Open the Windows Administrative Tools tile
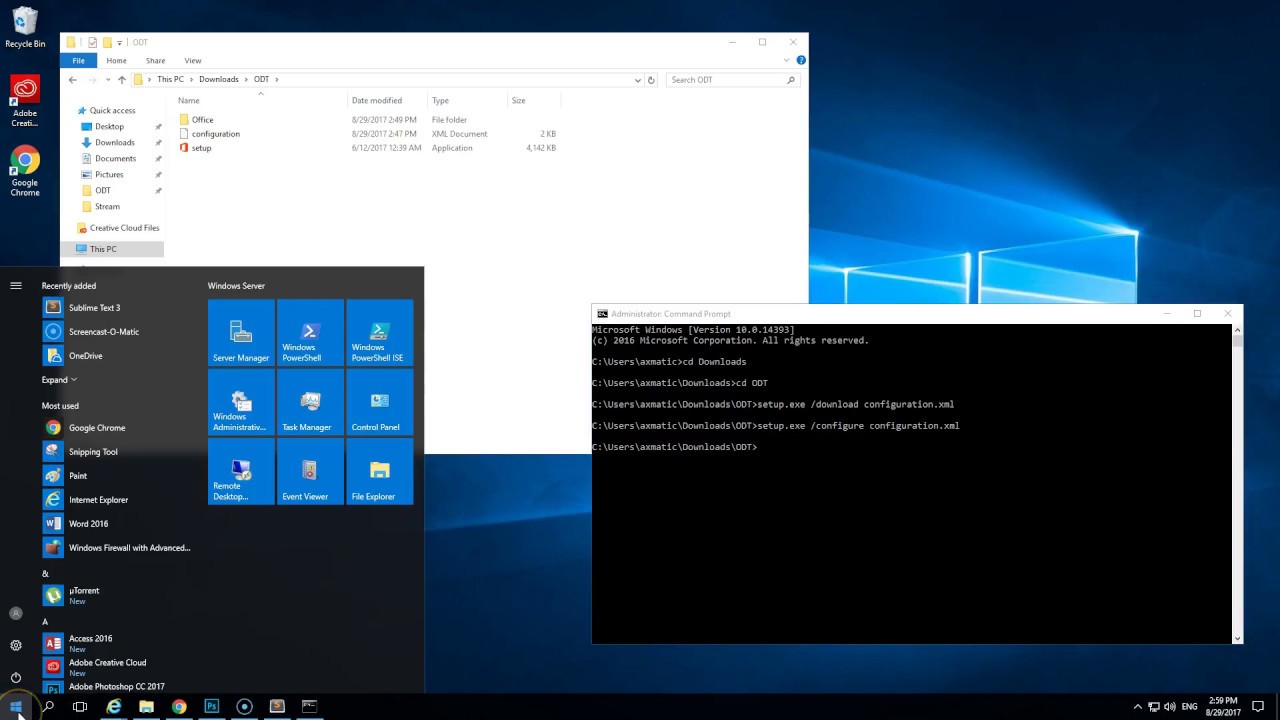The image size is (1280, 720). click(241, 402)
